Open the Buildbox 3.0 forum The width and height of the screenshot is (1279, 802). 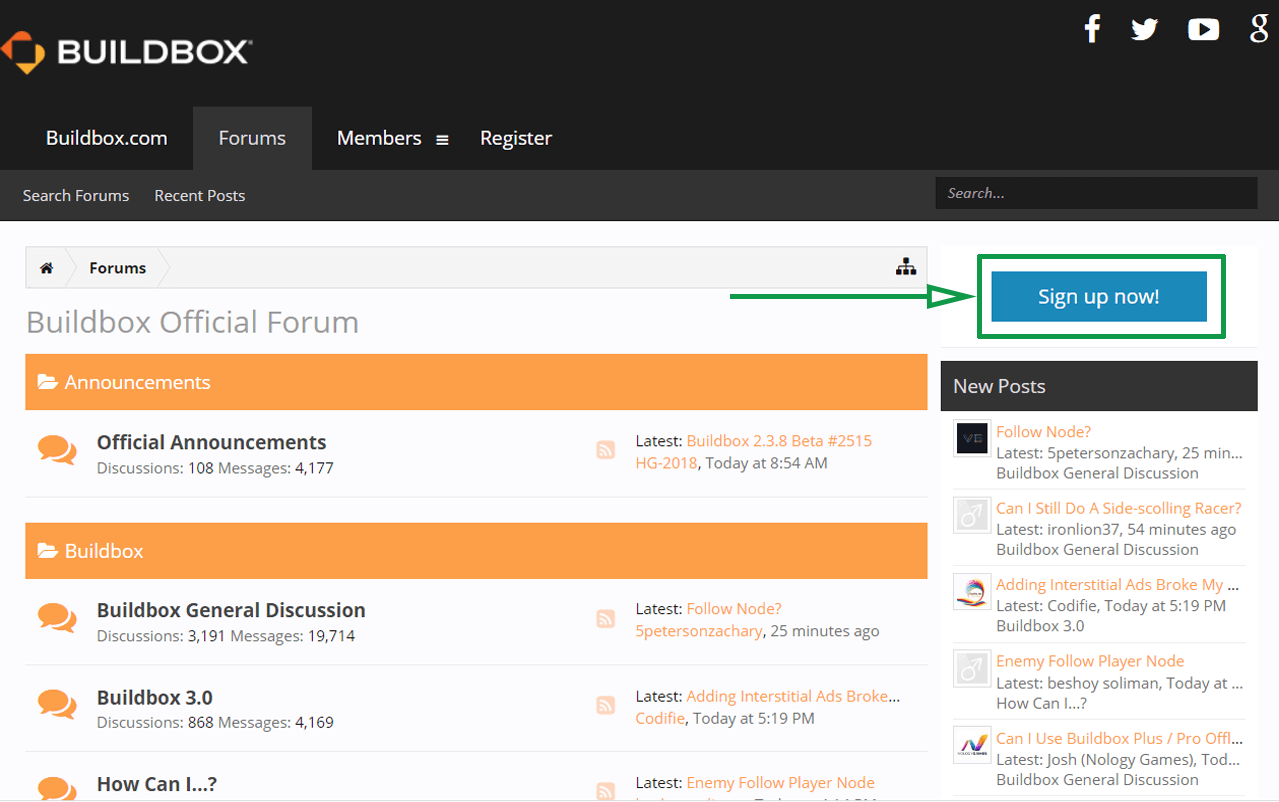point(155,697)
